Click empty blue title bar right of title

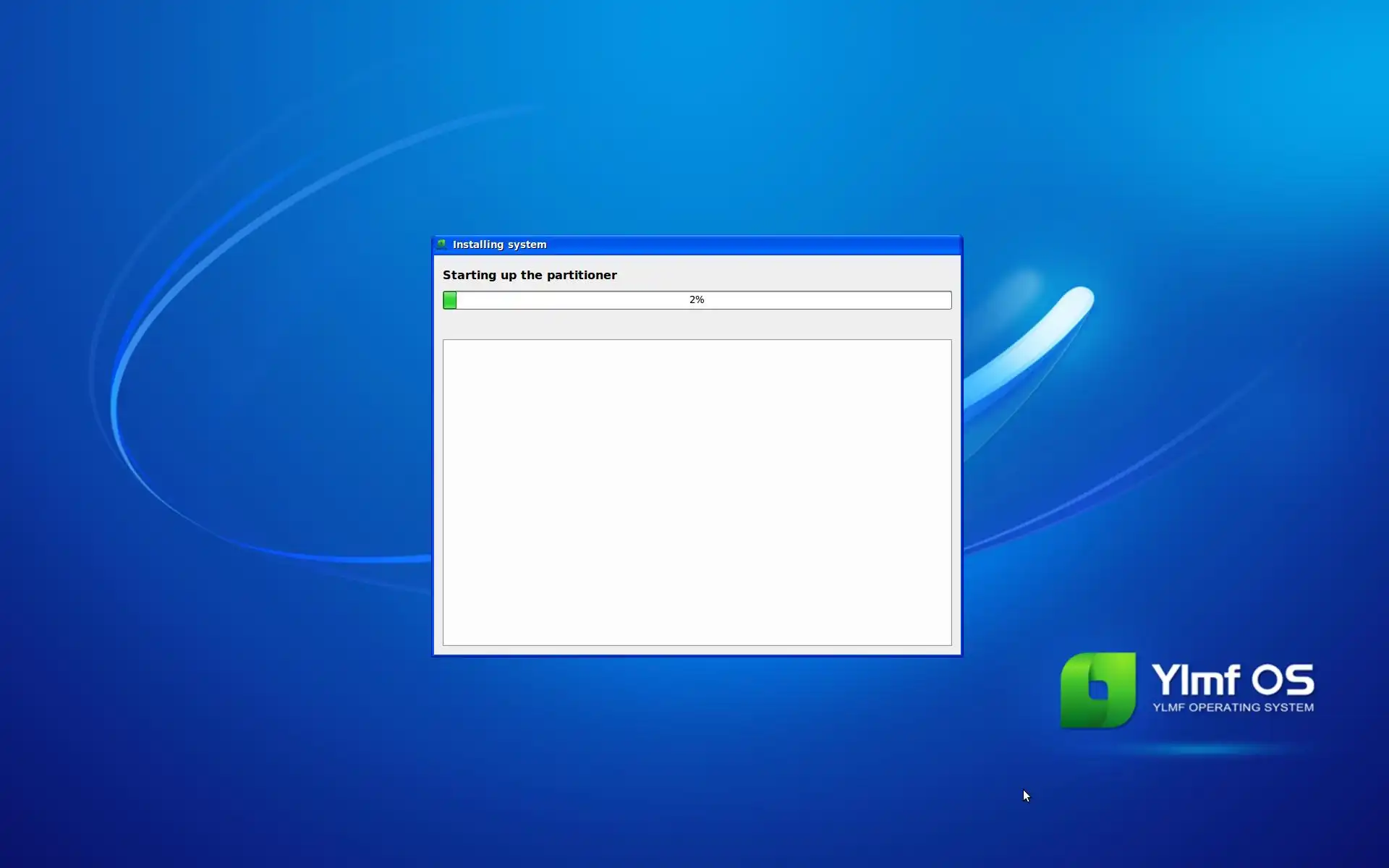pyautogui.click(x=760, y=244)
